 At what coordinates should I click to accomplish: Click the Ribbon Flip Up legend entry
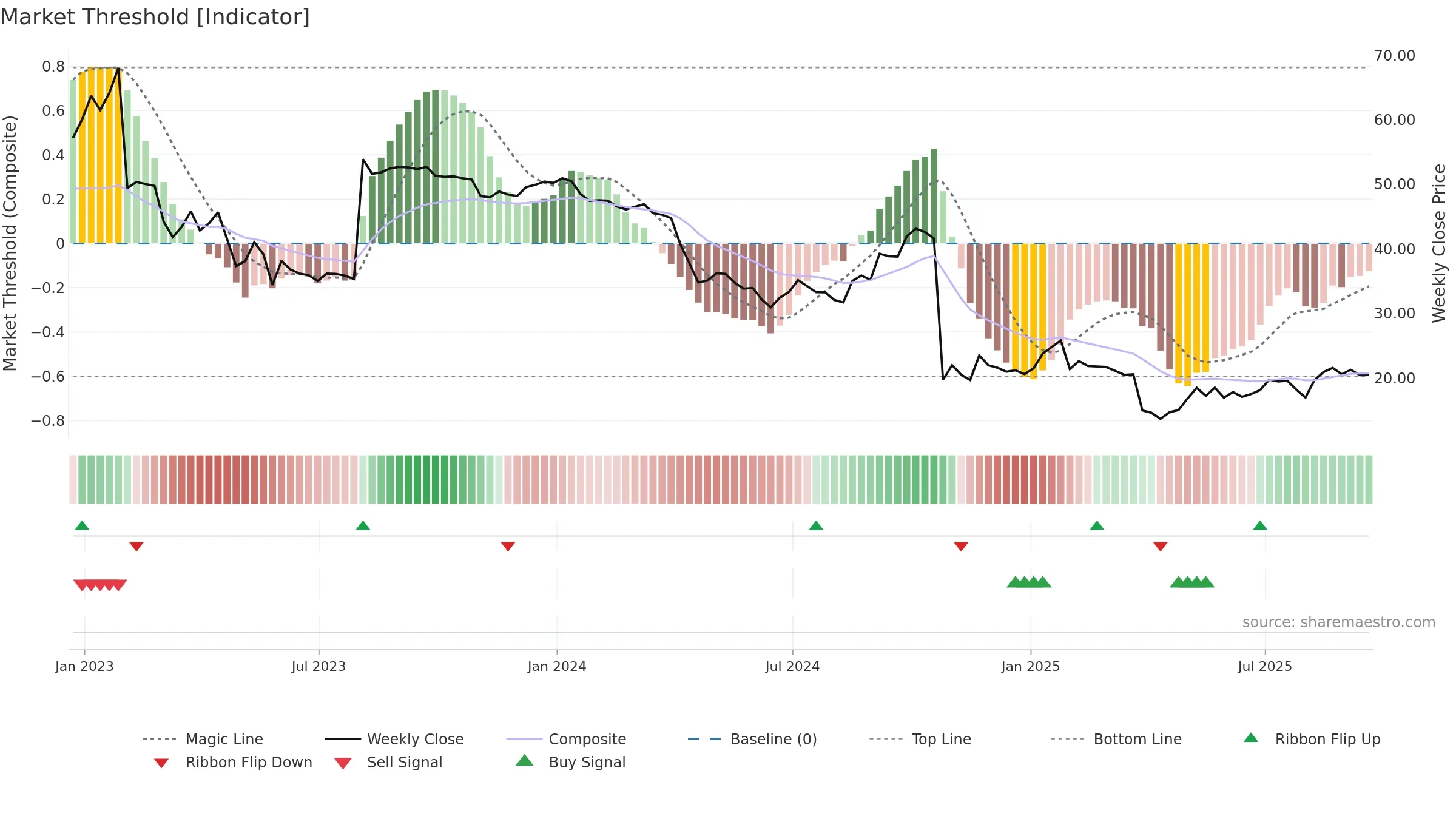(1312, 739)
